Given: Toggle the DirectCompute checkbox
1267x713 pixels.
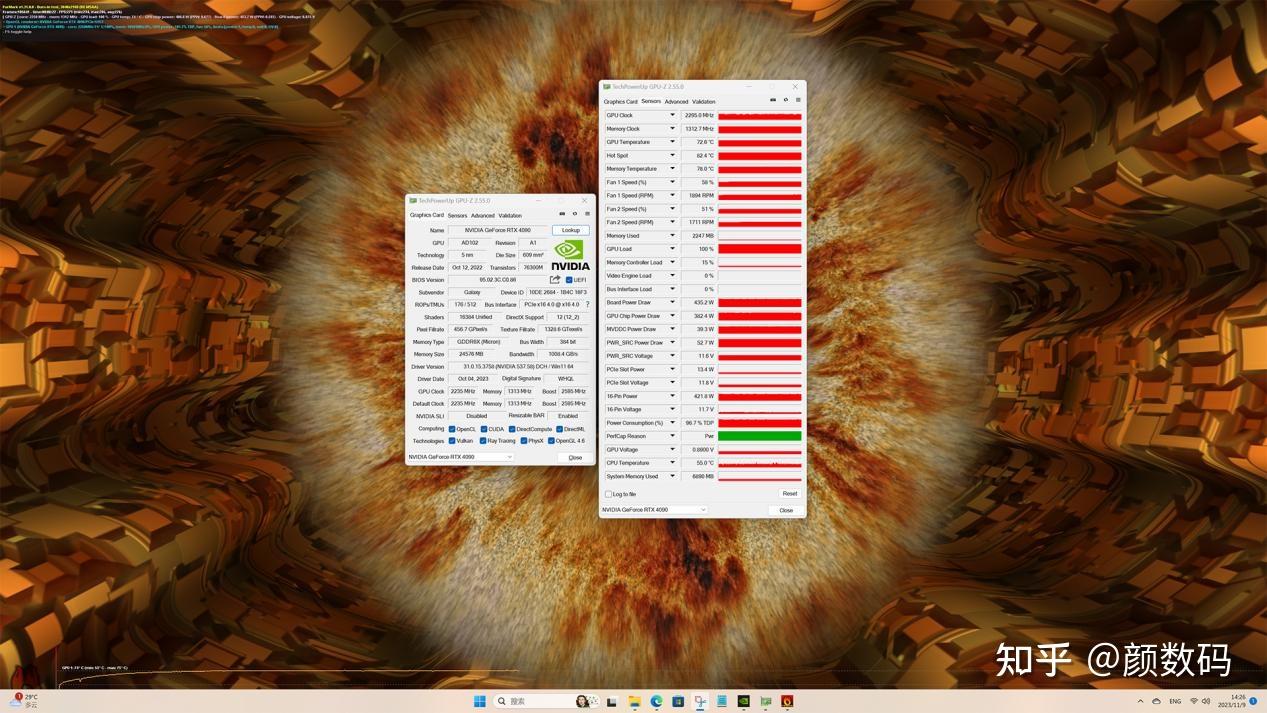Looking at the screenshot, I should [x=512, y=429].
